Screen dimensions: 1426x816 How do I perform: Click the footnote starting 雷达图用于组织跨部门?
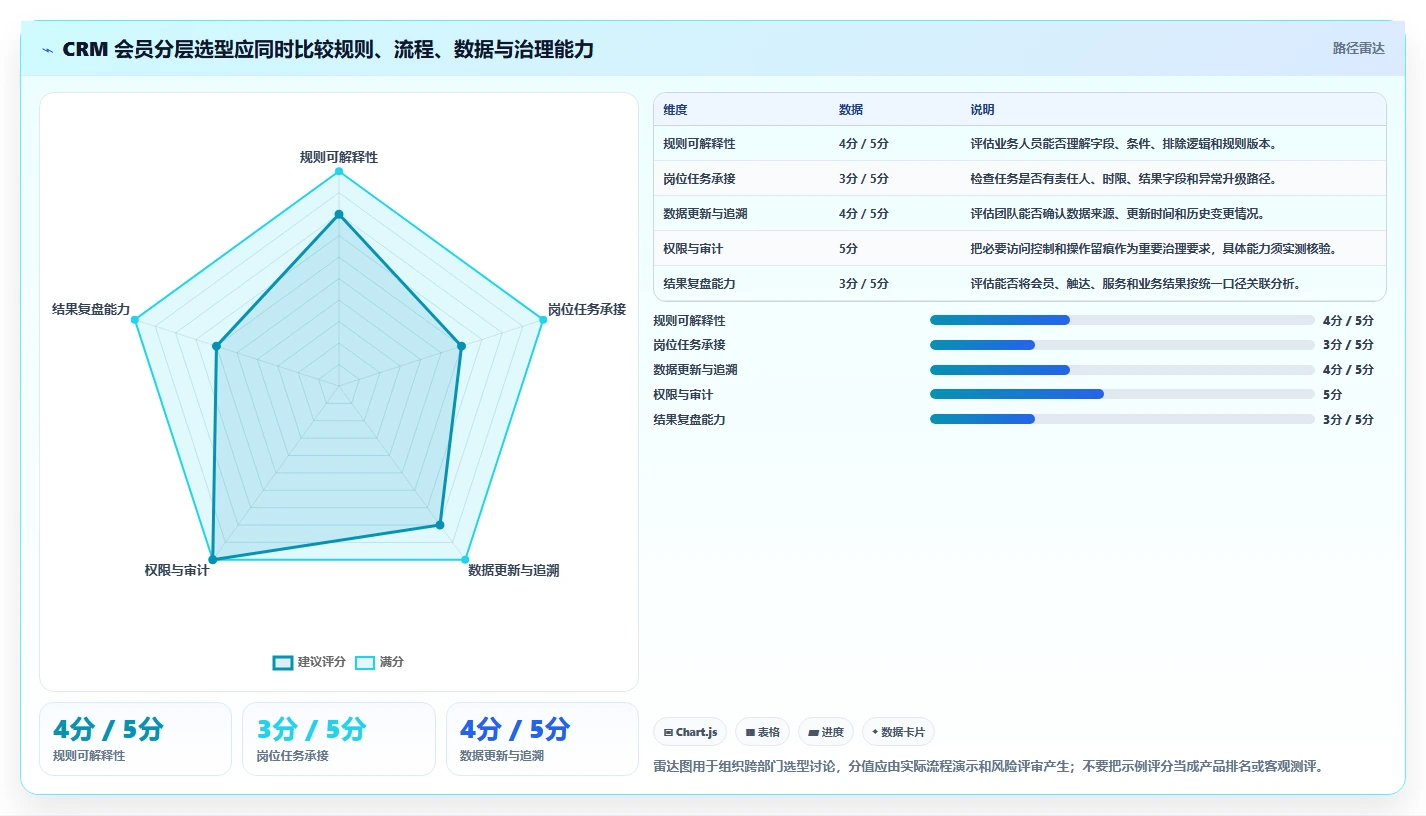click(988, 766)
